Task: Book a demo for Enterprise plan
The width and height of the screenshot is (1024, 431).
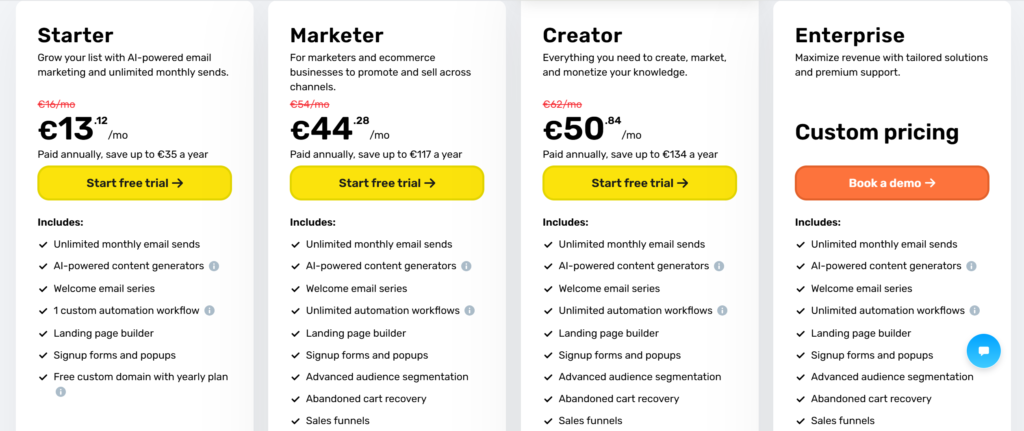Action: pos(891,183)
